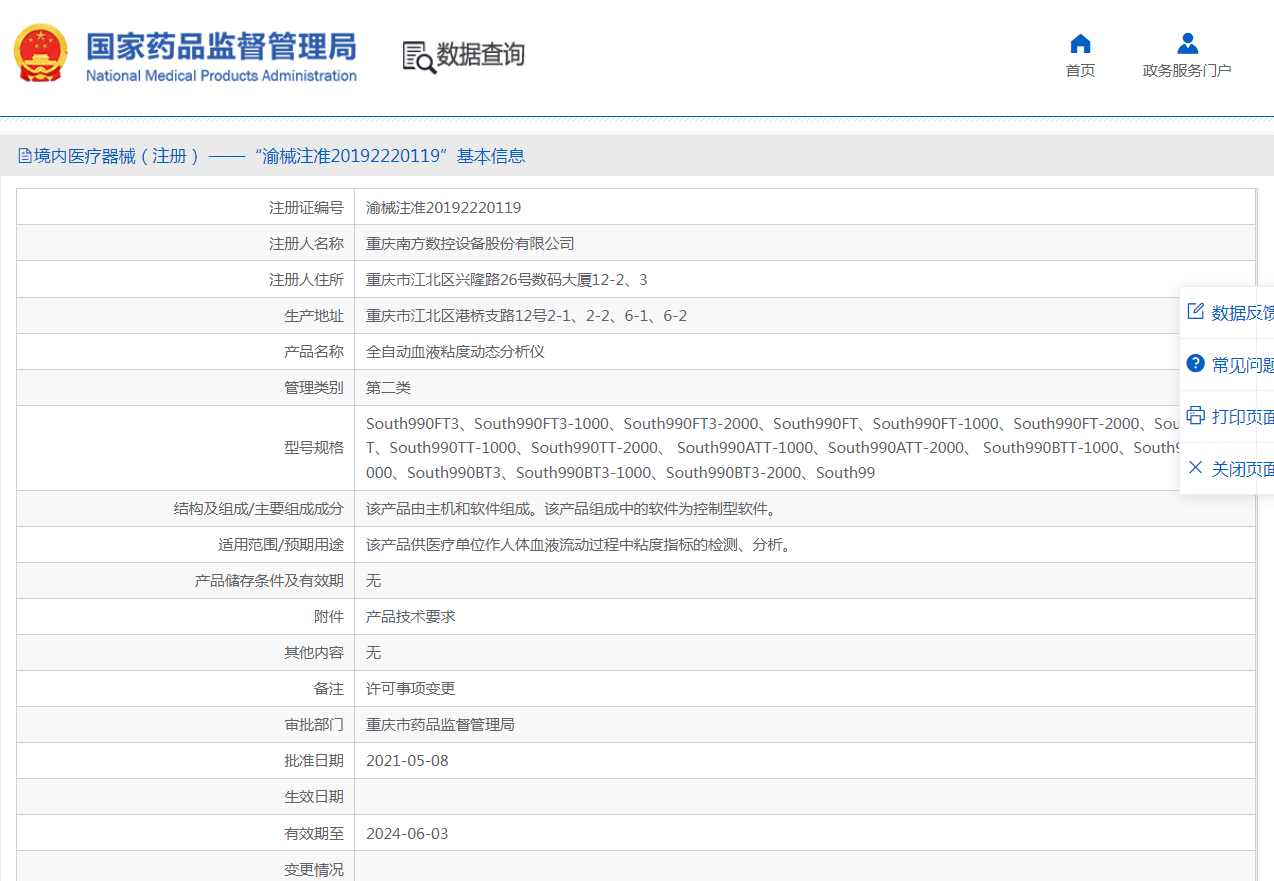This screenshot has height=881, width=1274.
Task: Click the 型号规格 row label
Action: [x=314, y=448]
